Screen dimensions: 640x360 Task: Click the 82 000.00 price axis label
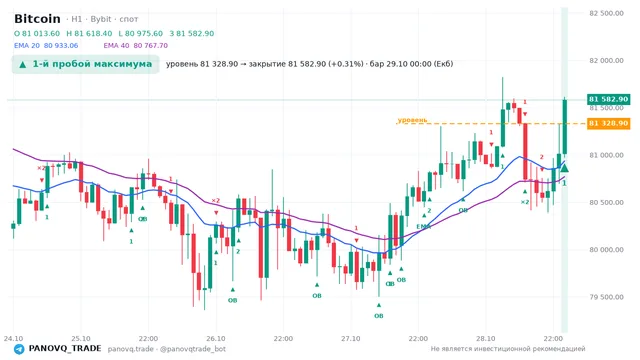pos(607,60)
